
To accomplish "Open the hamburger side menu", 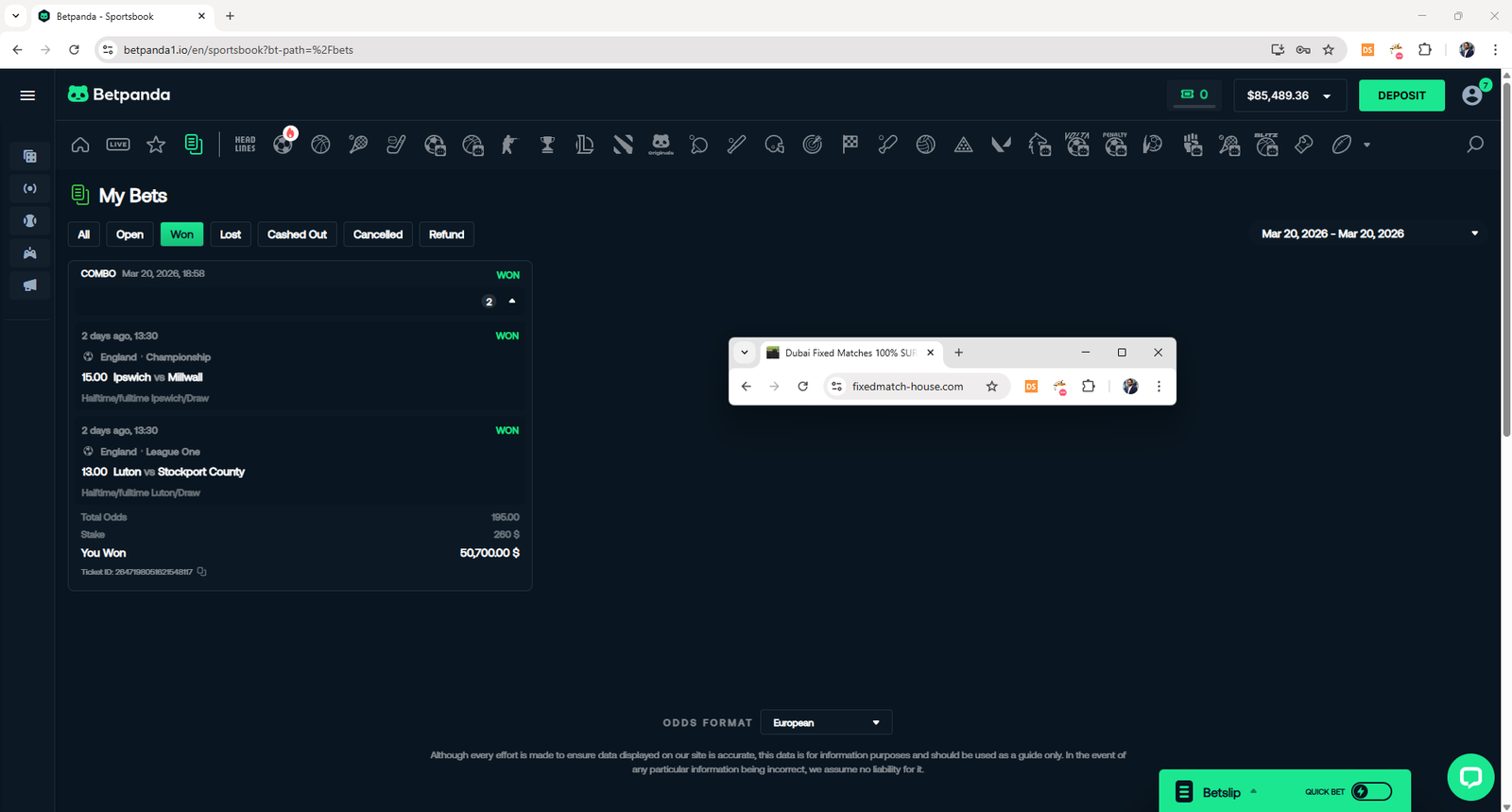I will (x=27, y=95).
